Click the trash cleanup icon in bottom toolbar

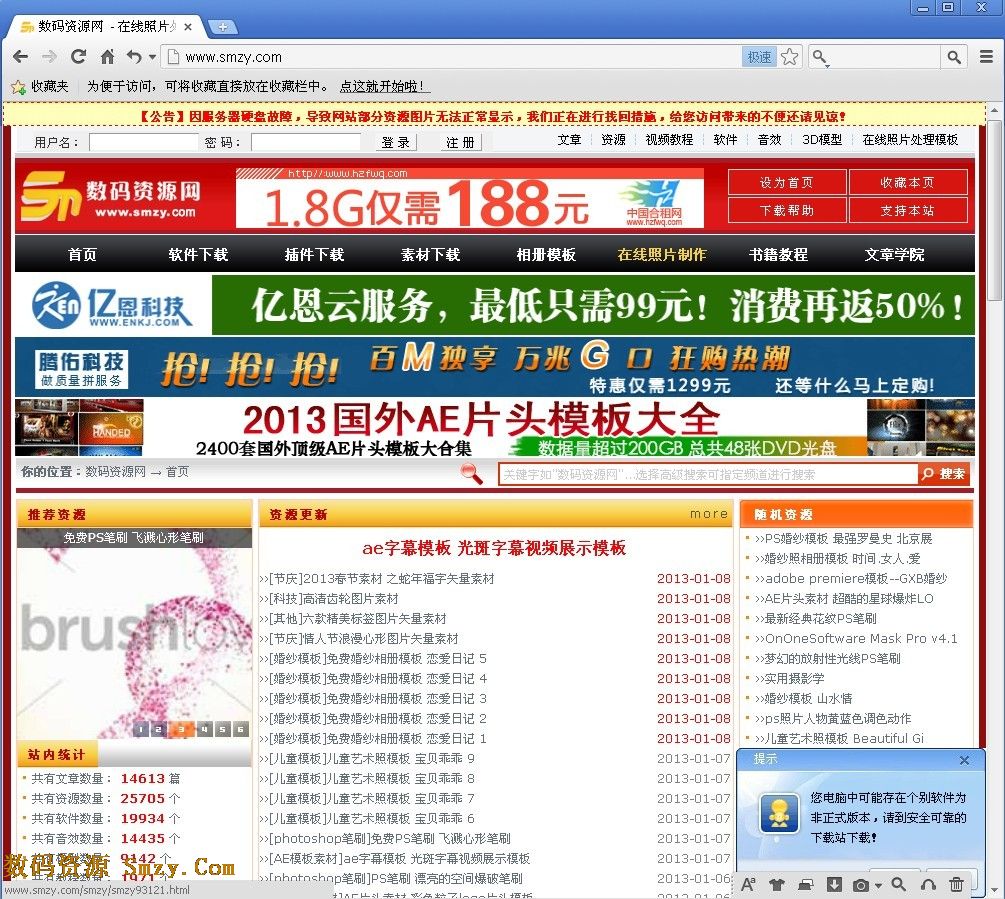click(x=956, y=884)
